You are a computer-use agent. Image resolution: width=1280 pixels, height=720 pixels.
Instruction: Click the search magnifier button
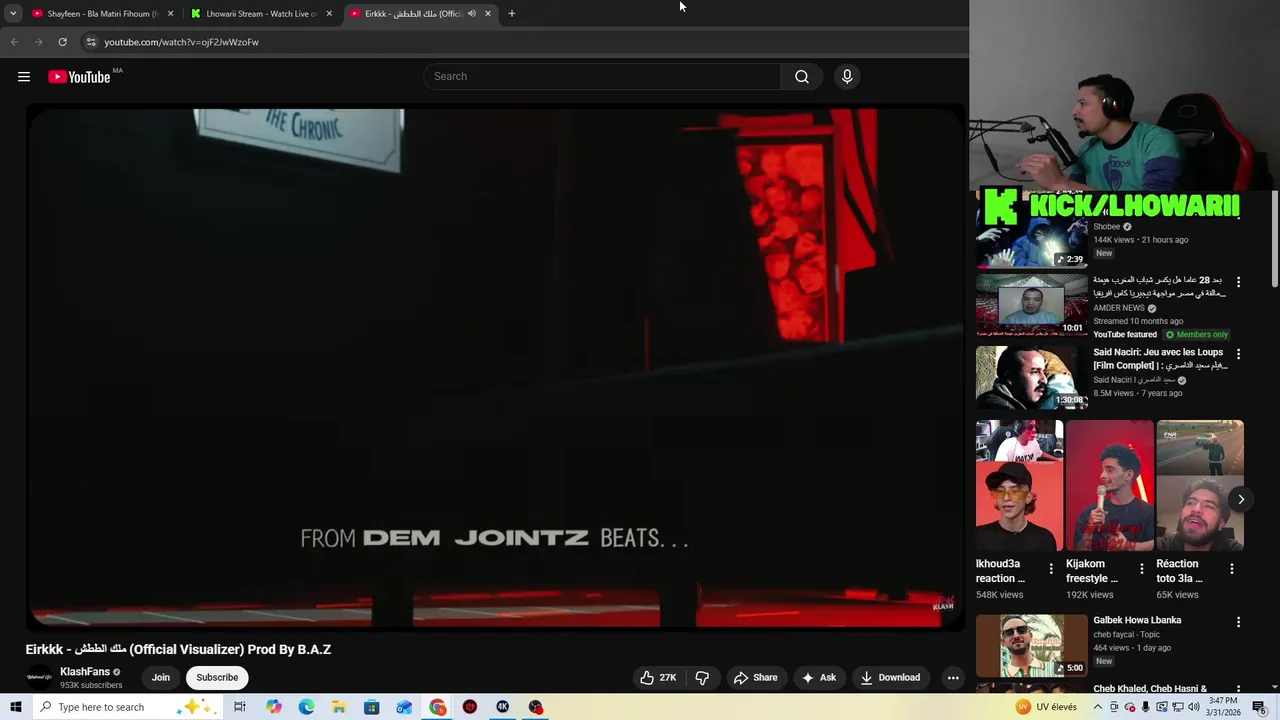point(802,76)
